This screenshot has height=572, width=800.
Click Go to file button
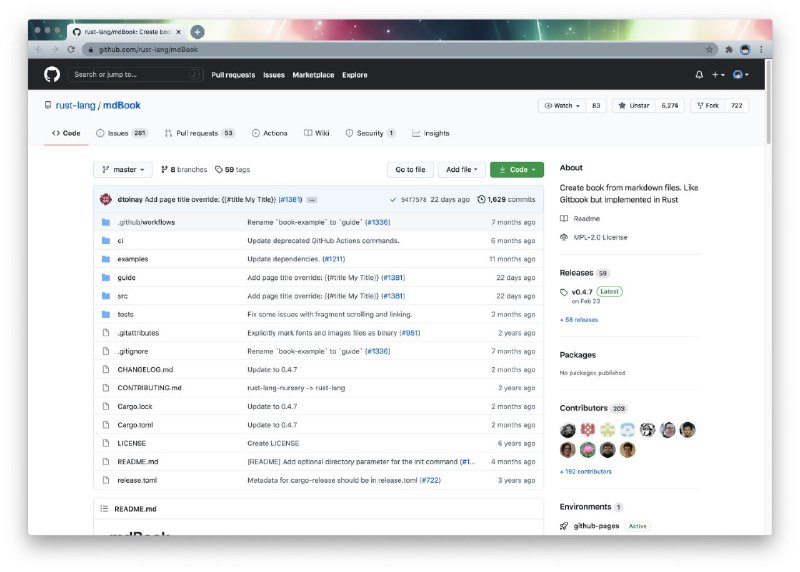[x=410, y=169]
